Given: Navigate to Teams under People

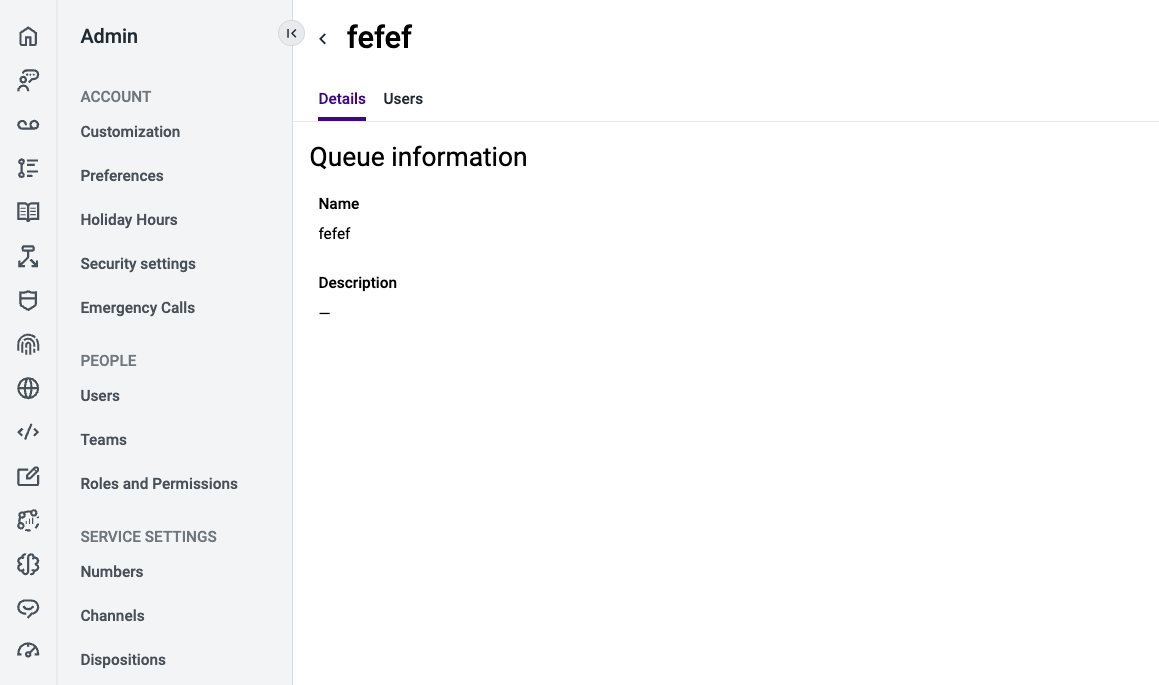Looking at the screenshot, I should click(104, 440).
